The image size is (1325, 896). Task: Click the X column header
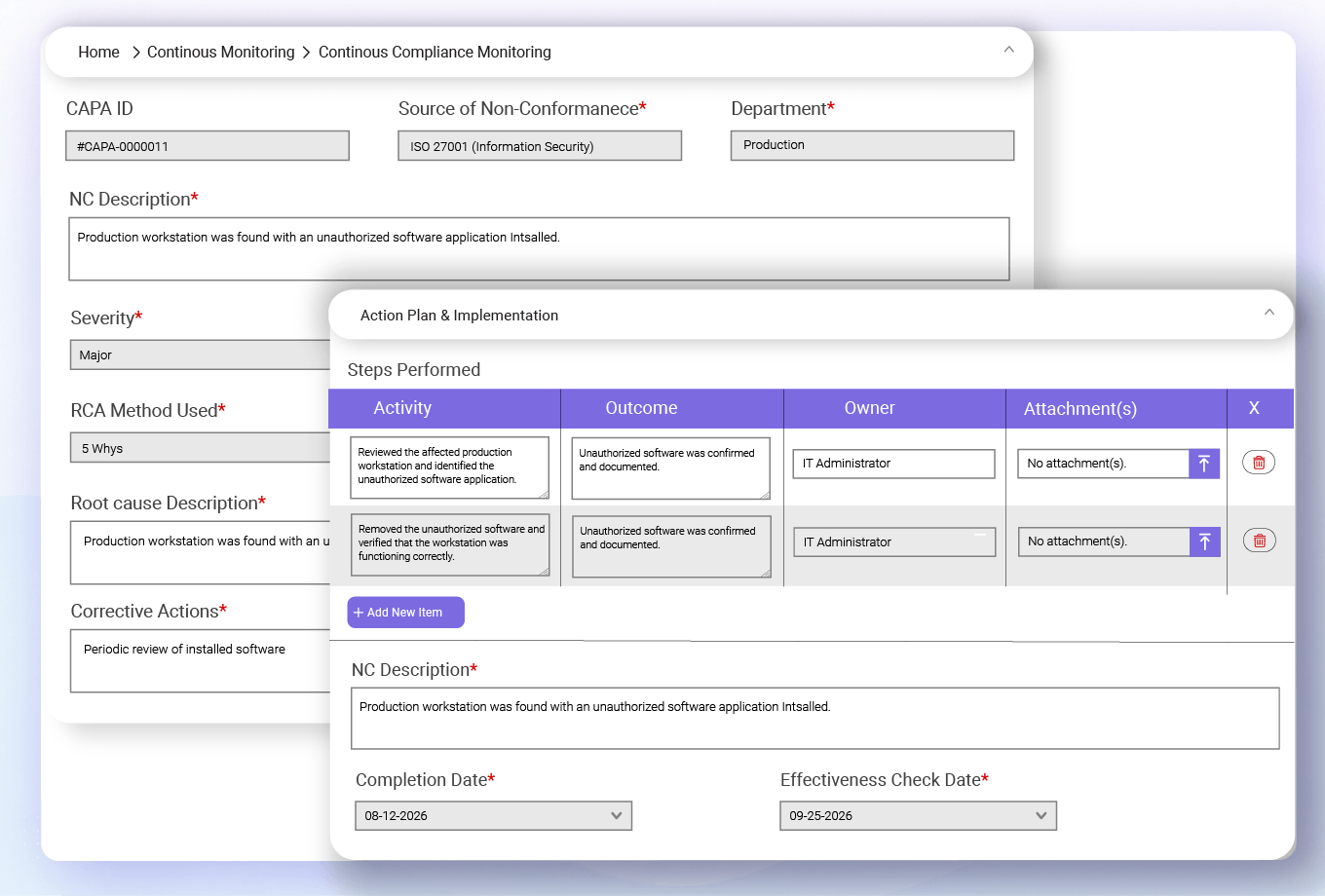click(1254, 408)
